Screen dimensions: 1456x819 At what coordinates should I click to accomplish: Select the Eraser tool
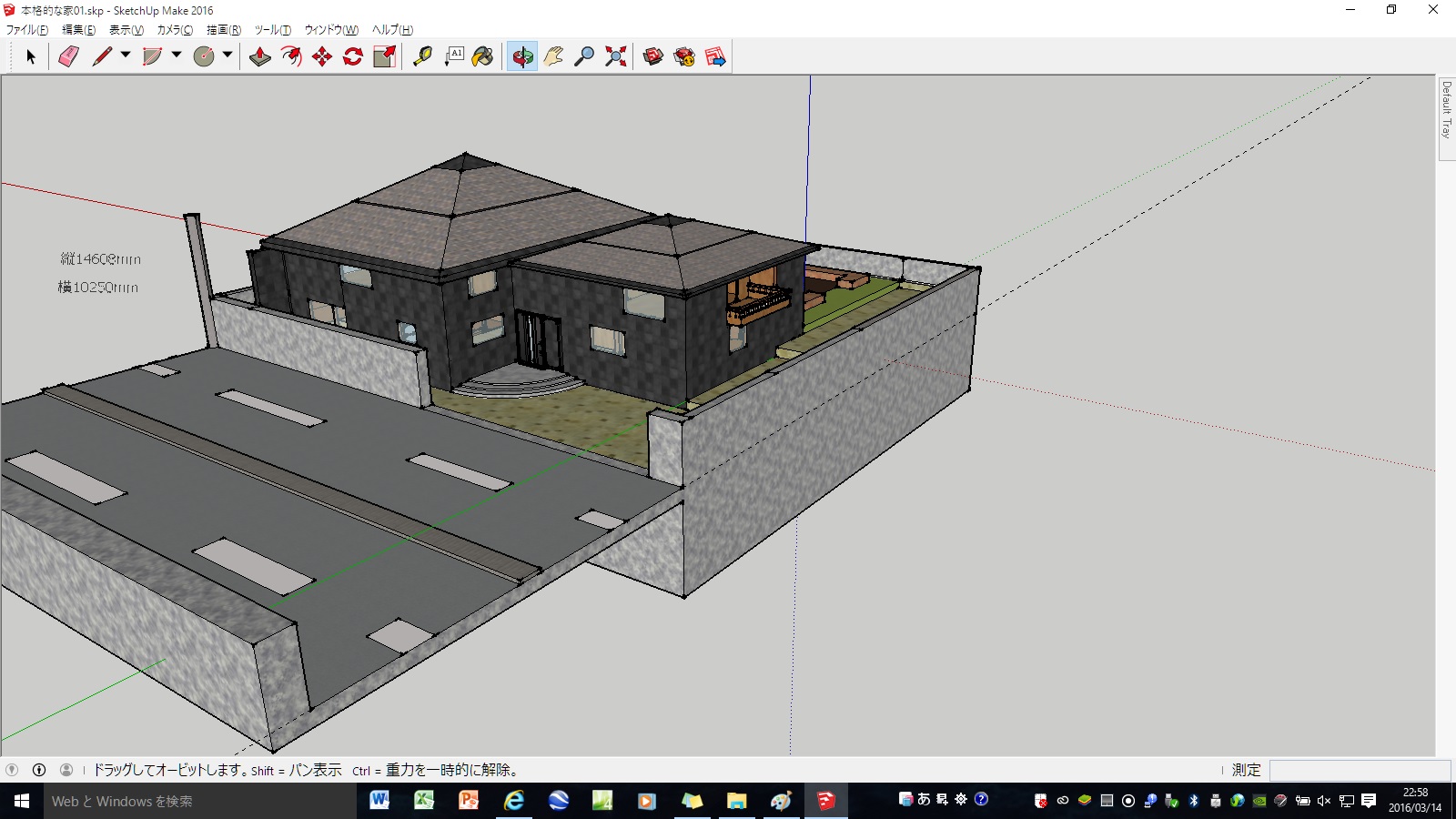[x=67, y=56]
